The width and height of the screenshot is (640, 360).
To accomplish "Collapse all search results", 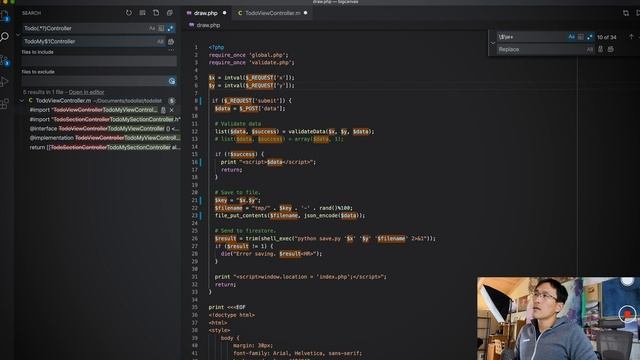I will point(170,13).
